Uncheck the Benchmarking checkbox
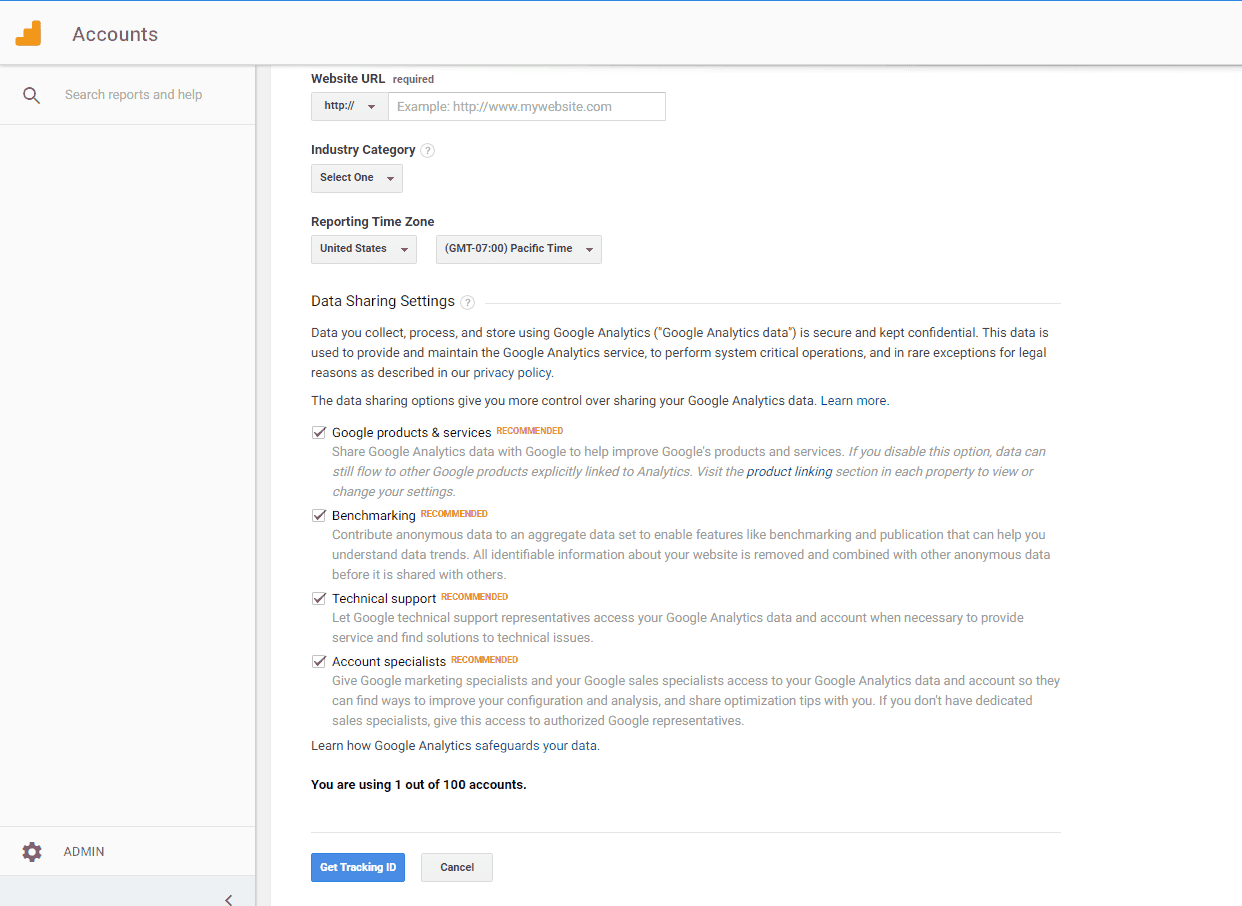This screenshot has width=1242, height=906. point(320,516)
